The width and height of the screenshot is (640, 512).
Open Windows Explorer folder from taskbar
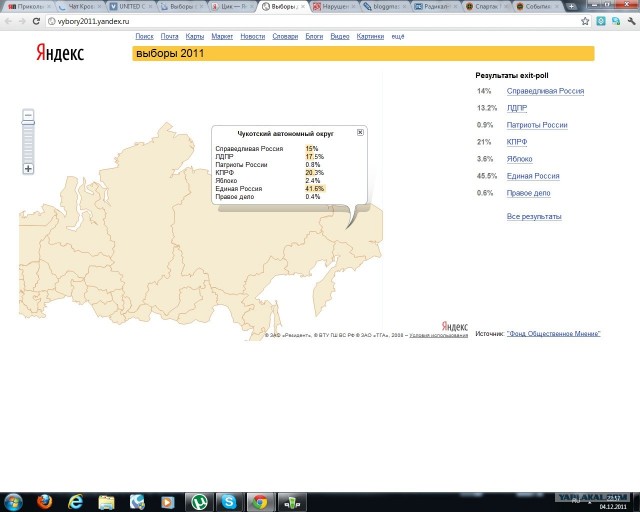click(106, 502)
